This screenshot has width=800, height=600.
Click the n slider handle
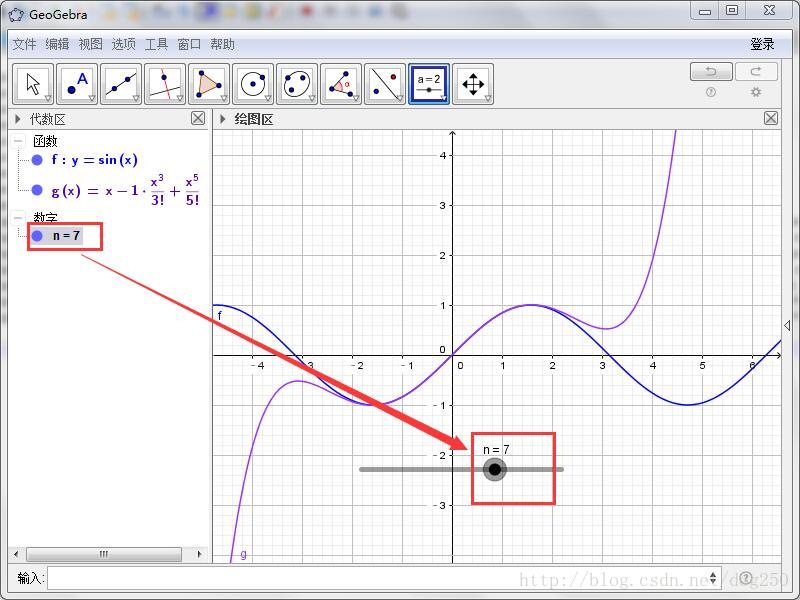point(494,469)
